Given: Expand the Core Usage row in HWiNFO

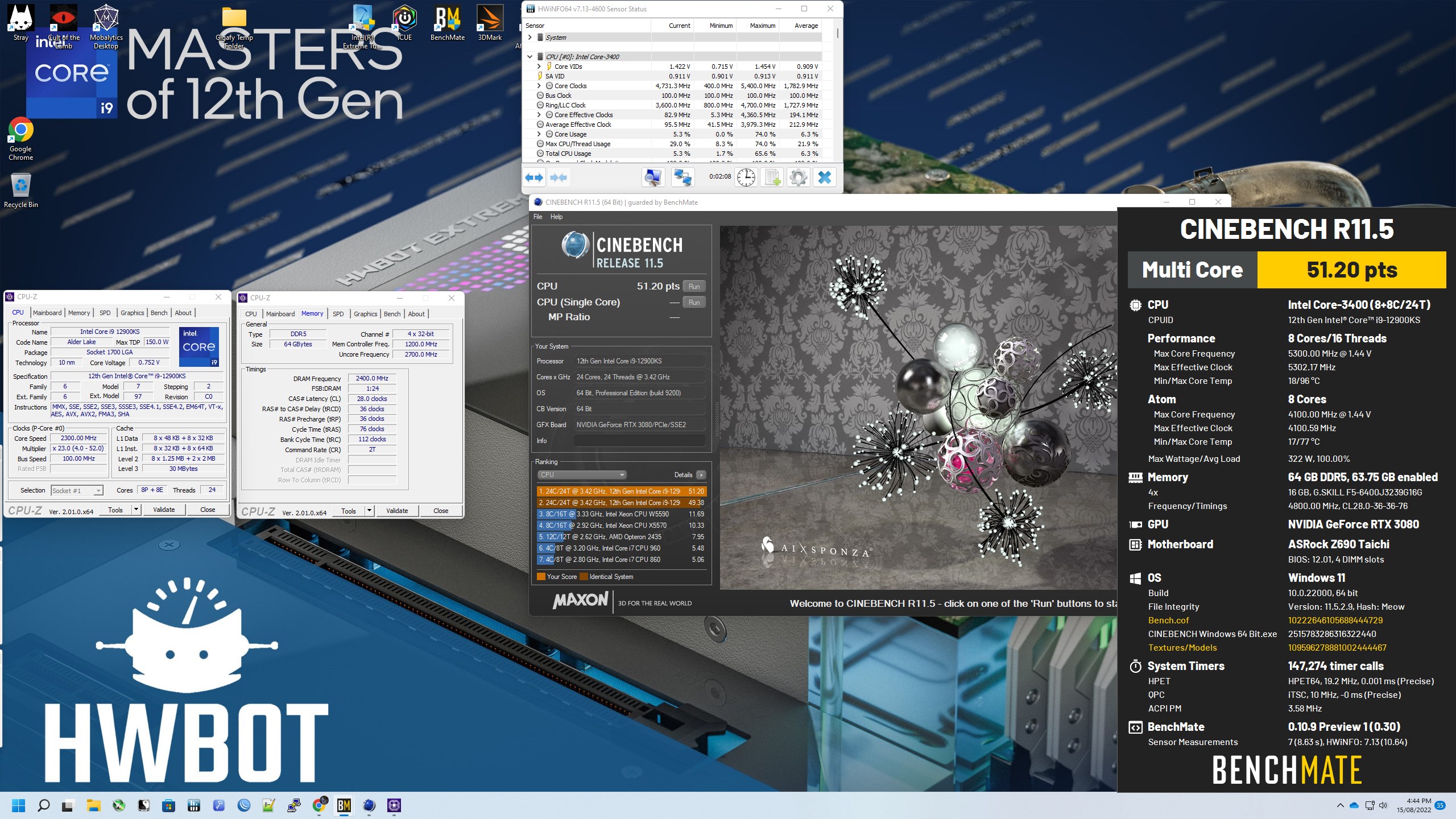Looking at the screenshot, I should [x=539, y=134].
